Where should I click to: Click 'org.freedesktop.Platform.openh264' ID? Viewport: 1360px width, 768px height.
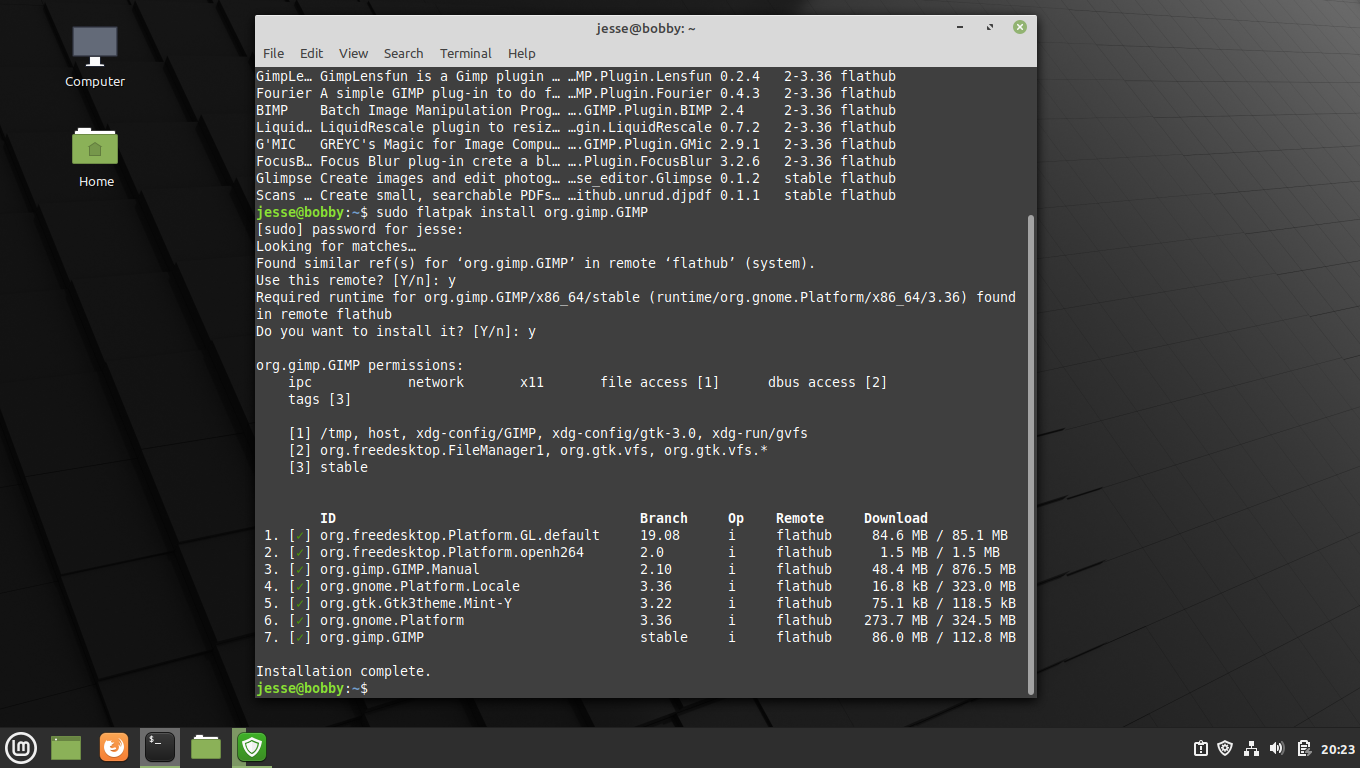(x=452, y=552)
